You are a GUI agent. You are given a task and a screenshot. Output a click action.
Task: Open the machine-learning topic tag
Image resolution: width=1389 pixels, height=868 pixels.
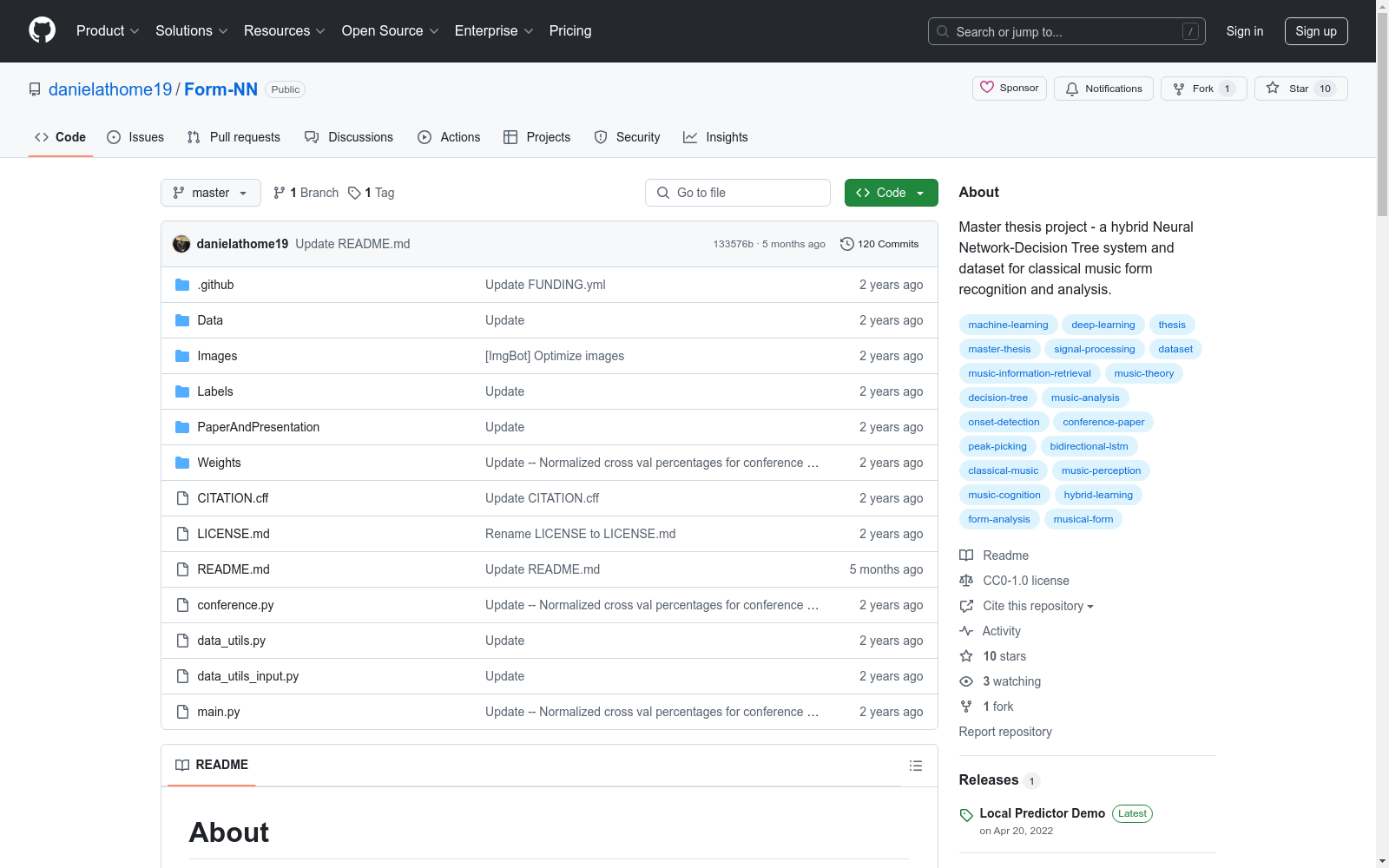point(1008,325)
